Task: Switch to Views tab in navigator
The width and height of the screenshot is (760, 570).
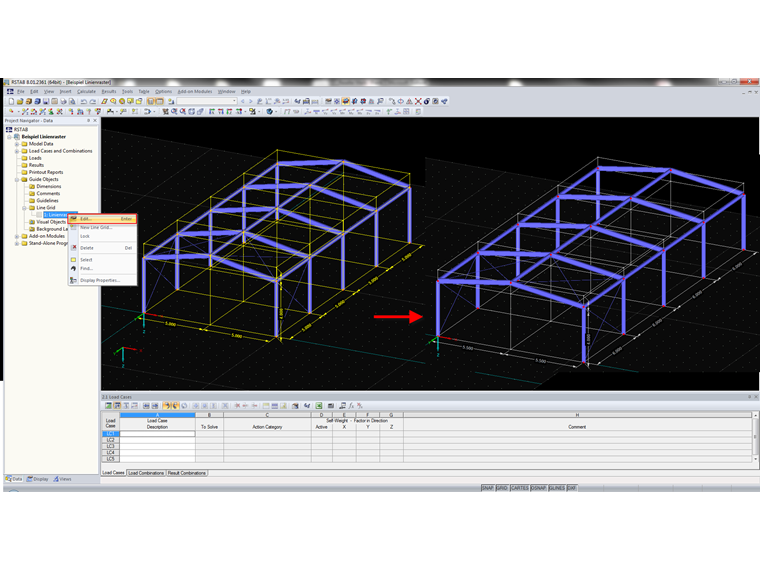Action: (62, 479)
